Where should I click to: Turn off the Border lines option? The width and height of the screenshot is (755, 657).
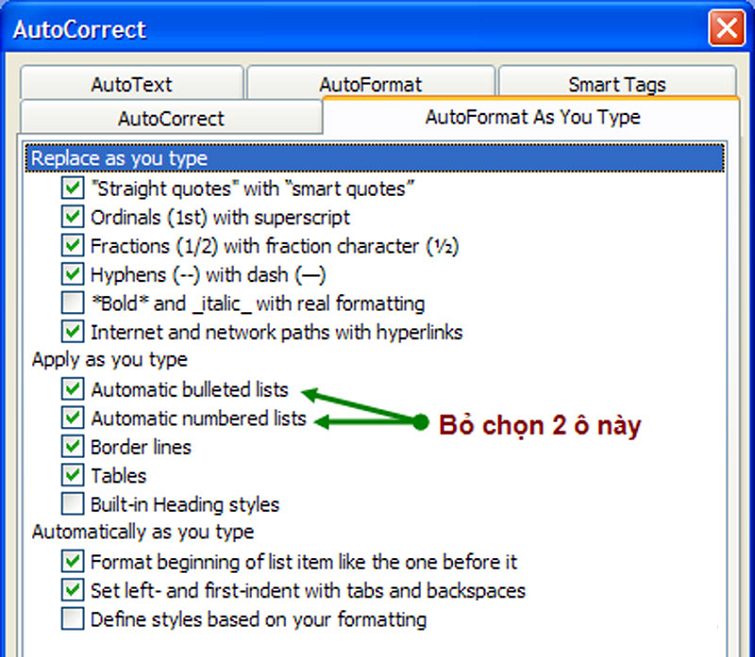point(72,447)
